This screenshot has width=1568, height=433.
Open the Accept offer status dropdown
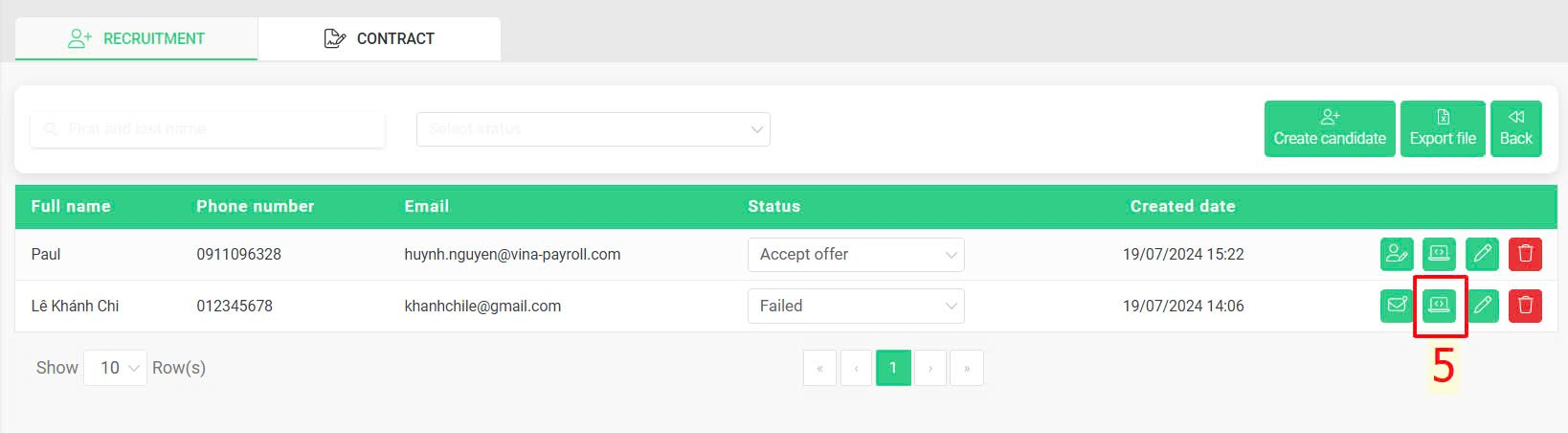pos(856,254)
